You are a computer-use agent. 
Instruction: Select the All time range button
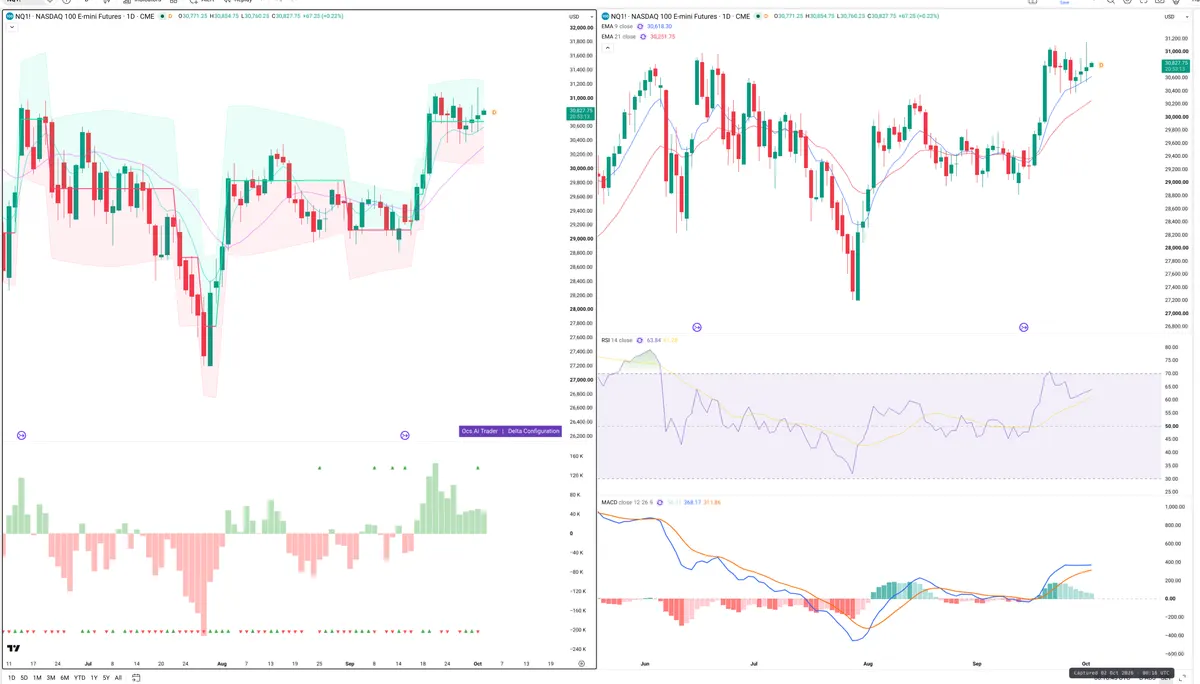tap(118, 678)
